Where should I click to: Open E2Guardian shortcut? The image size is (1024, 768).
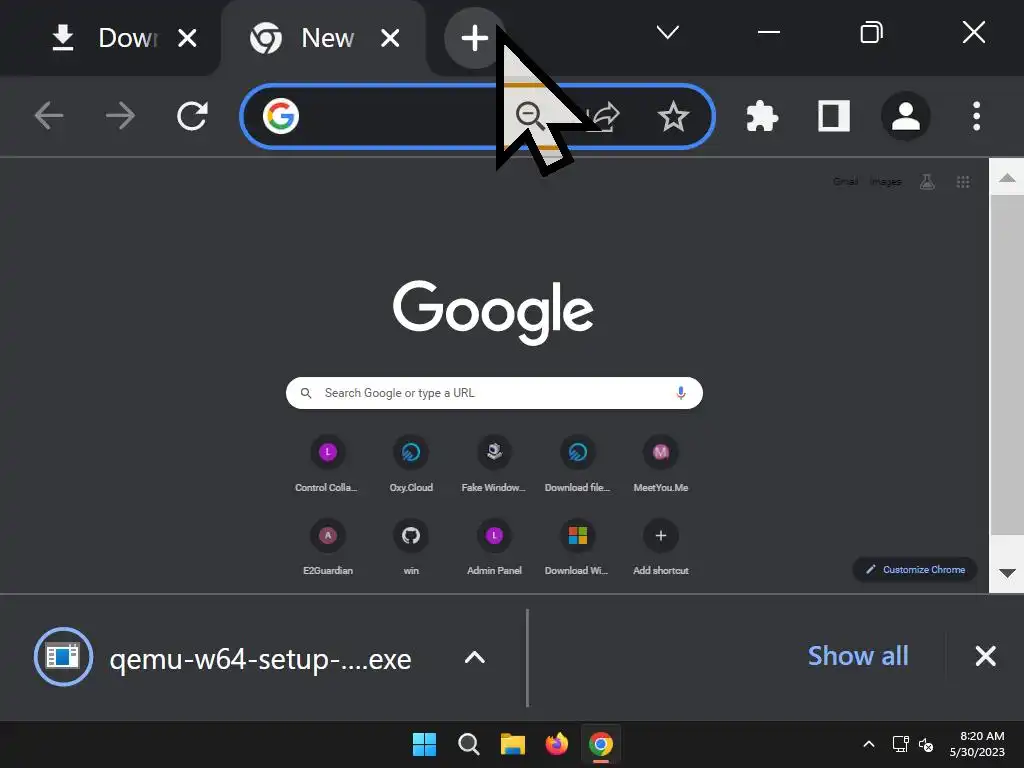[x=327, y=547]
